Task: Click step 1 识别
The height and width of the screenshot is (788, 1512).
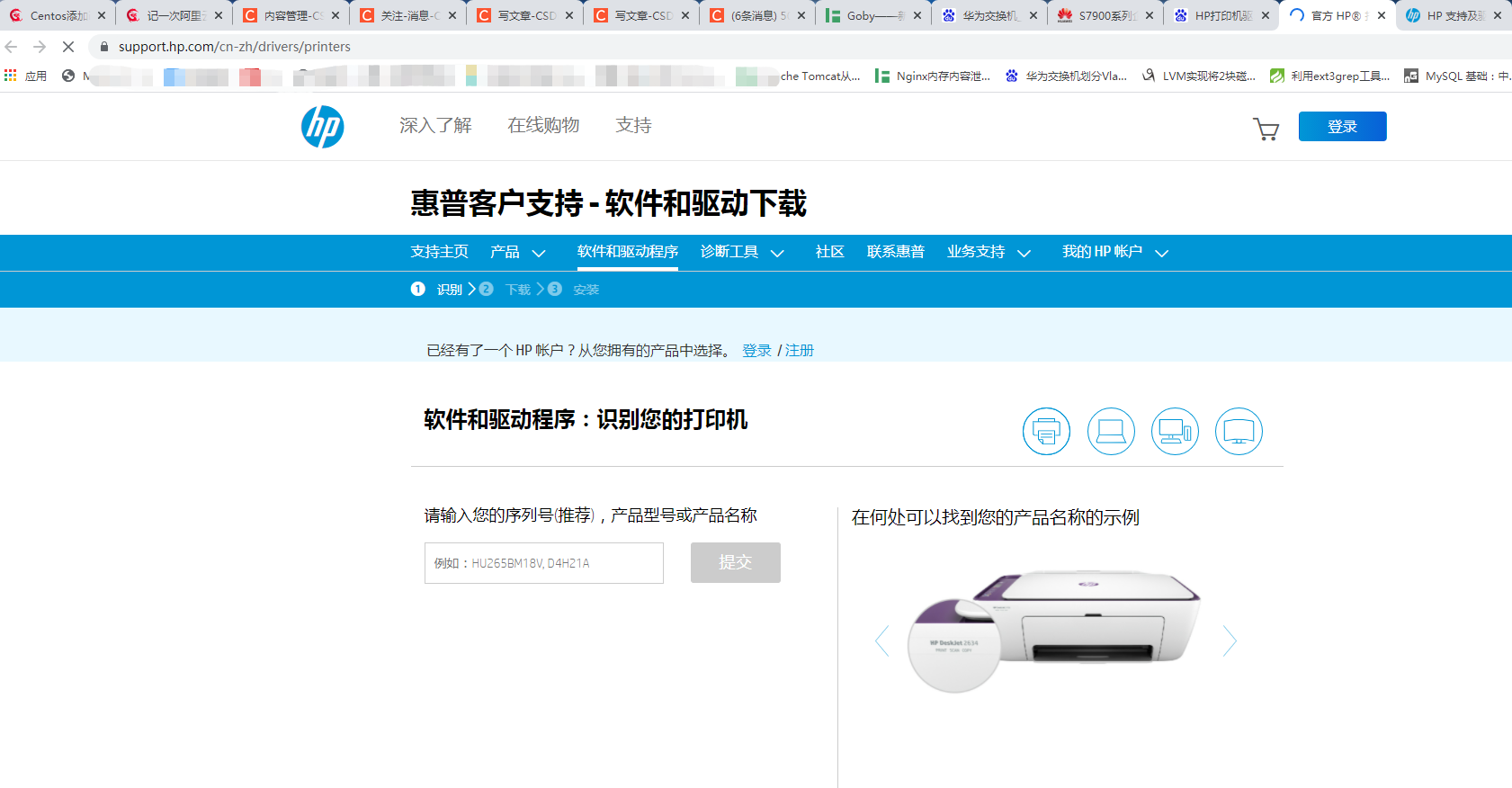Action: click(x=437, y=290)
